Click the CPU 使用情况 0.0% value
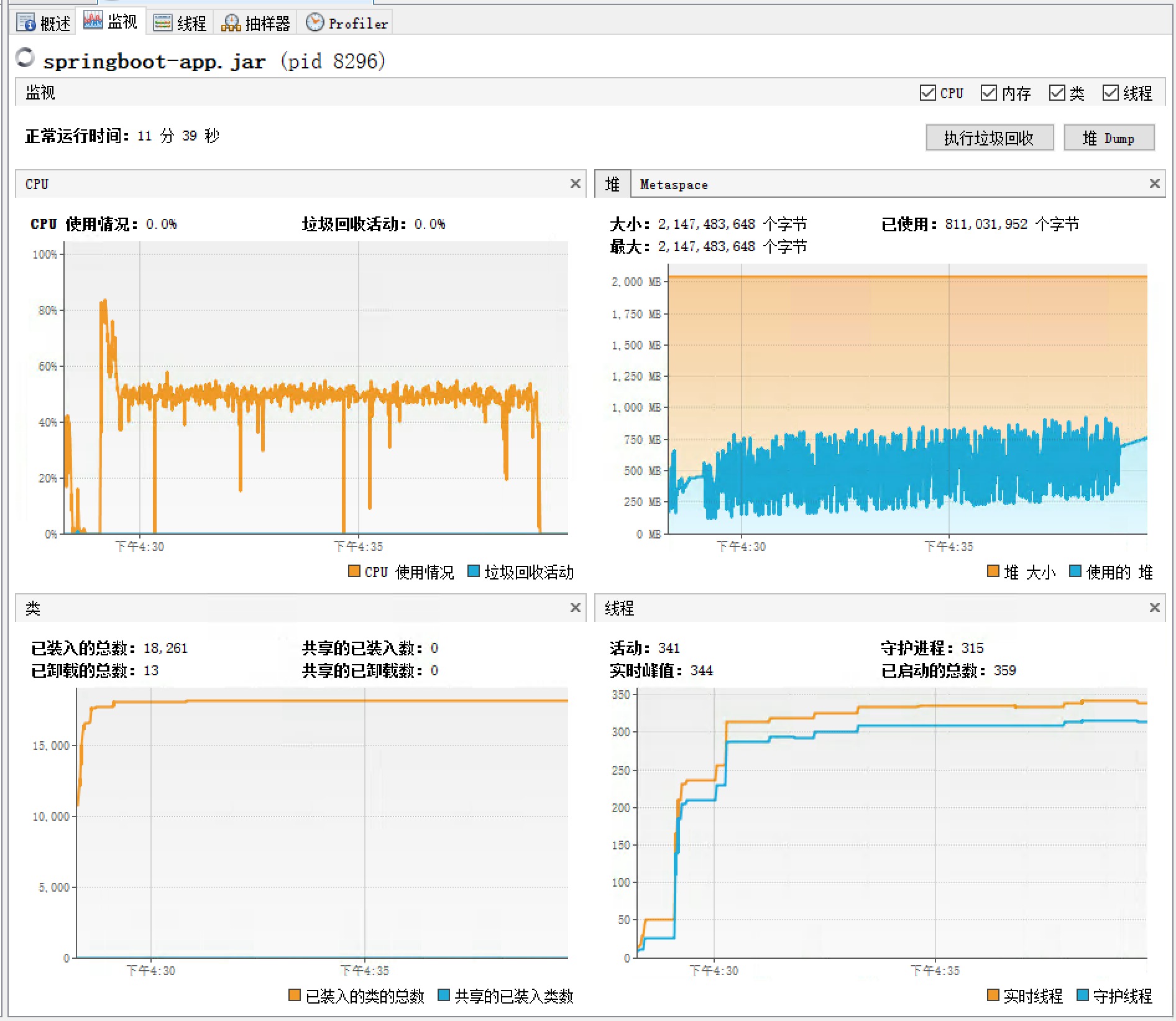Screen dimensions: 1176x1021 pyautogui.click(x=161, y=224)
